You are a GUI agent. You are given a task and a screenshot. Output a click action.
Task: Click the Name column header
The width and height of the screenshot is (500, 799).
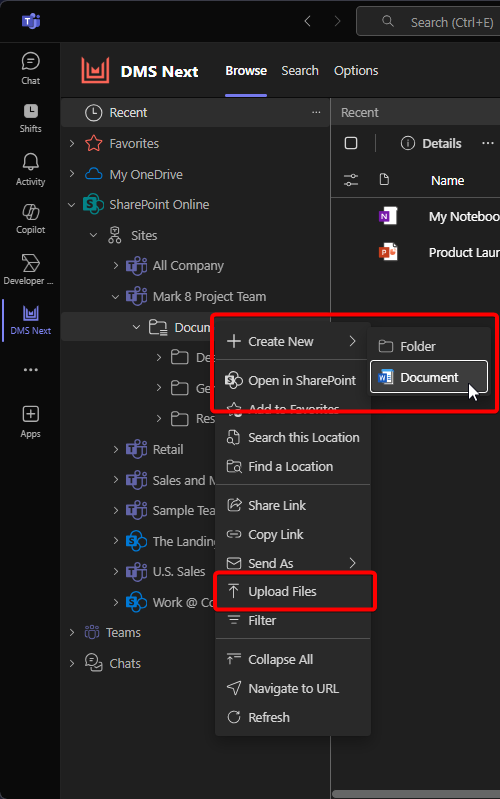[x=448, y=180]
